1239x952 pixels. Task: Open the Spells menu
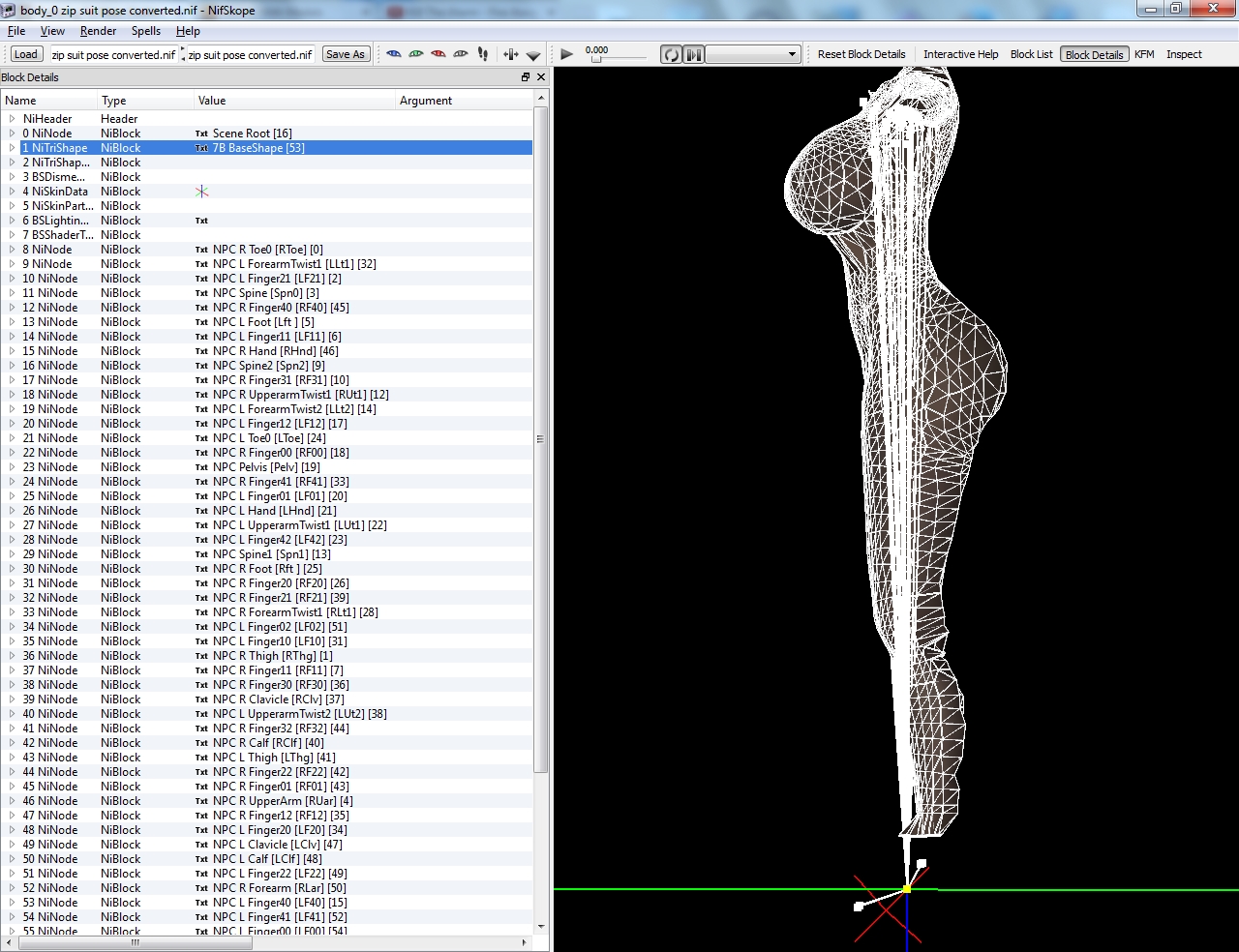(146, 31)
